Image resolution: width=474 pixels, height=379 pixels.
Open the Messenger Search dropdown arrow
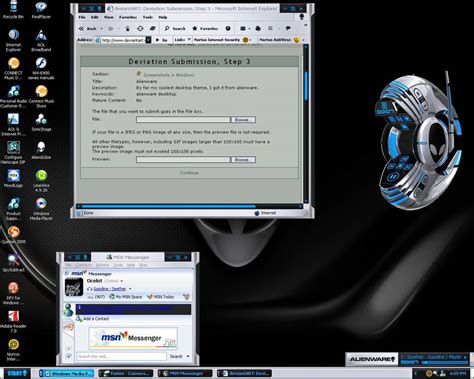click(x=188, y=356)
